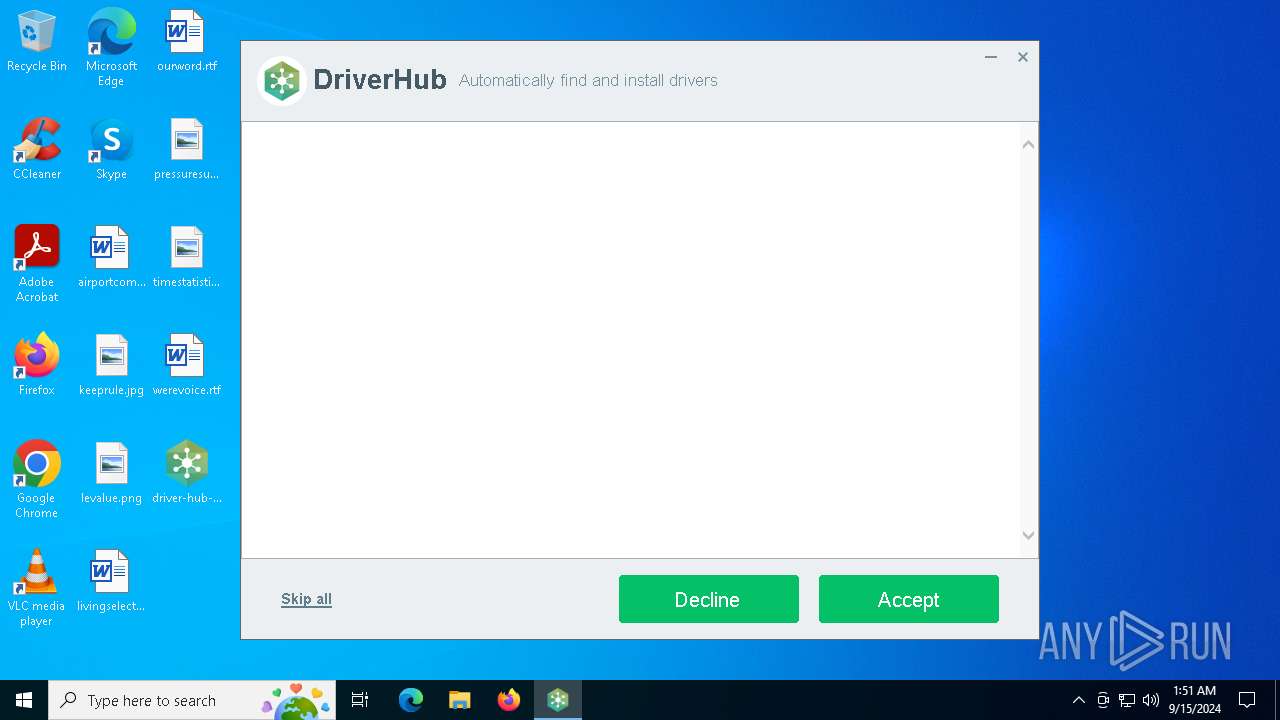Select the keeprule.jpg file
Image resolution: width=1280 pixels, height=720 pixels.
(111, 365)
